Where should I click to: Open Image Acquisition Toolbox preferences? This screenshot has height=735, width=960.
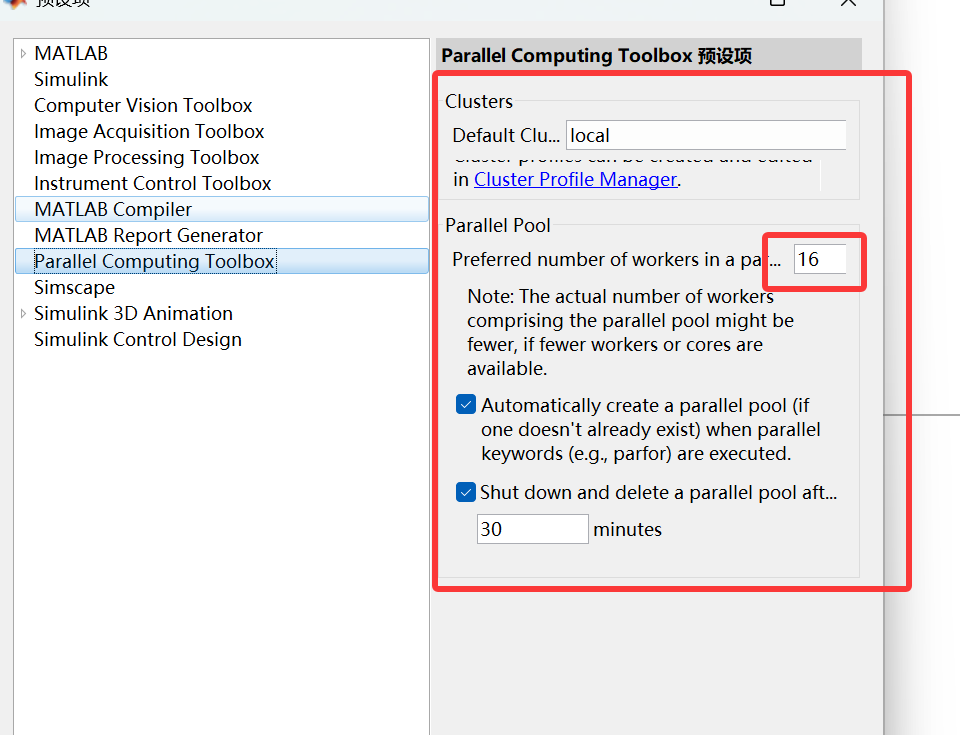(x=149, y=132)
